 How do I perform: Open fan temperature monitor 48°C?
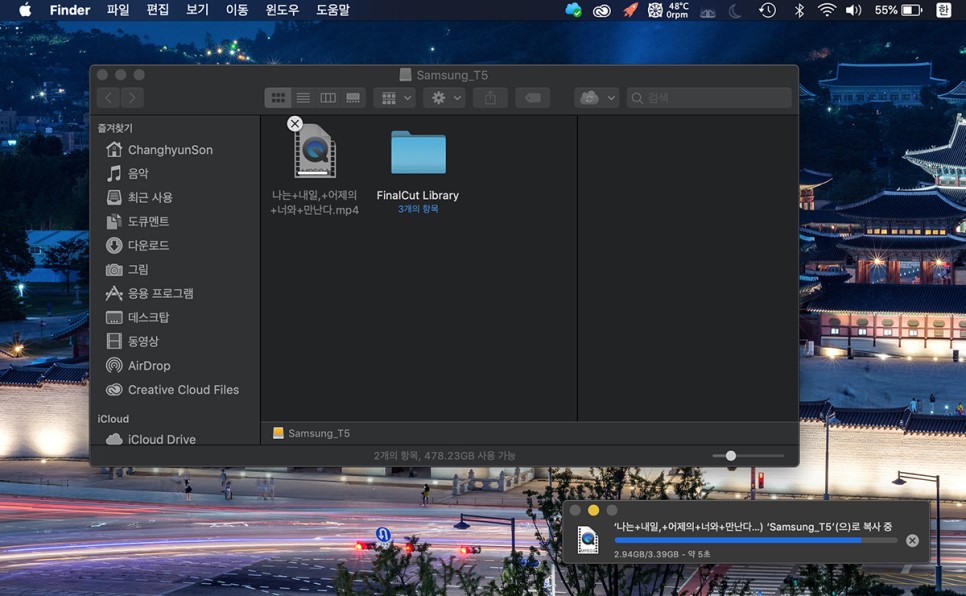[x=668, y=10]
